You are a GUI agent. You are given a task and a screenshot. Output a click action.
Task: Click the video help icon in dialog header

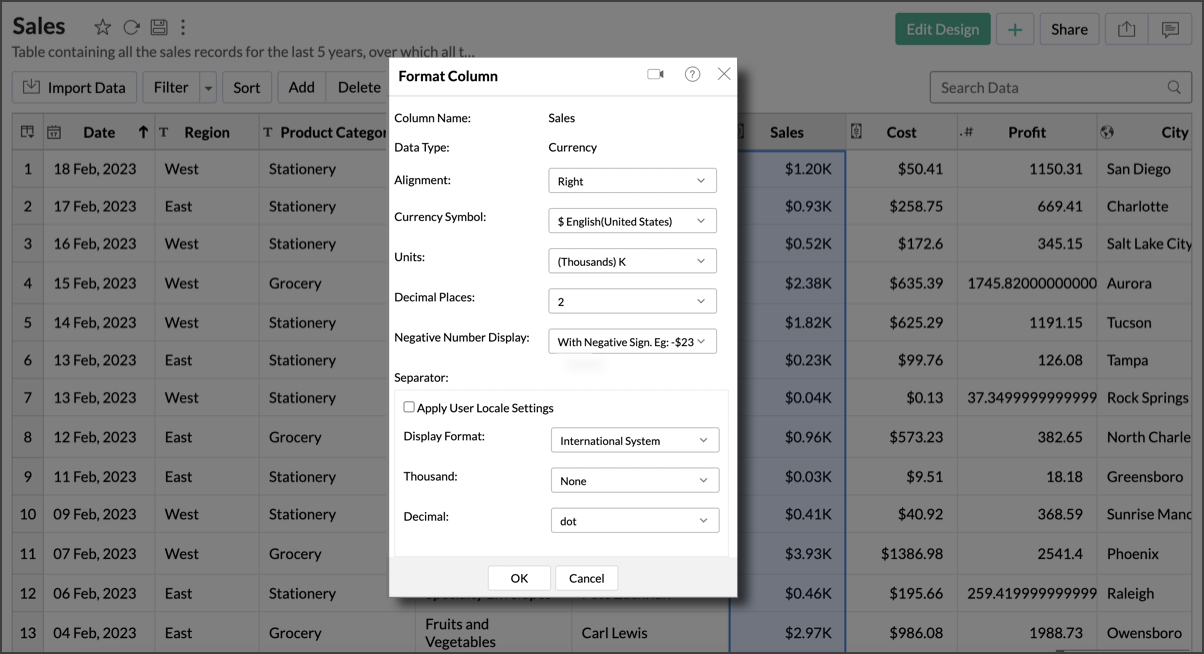[655, 75]
